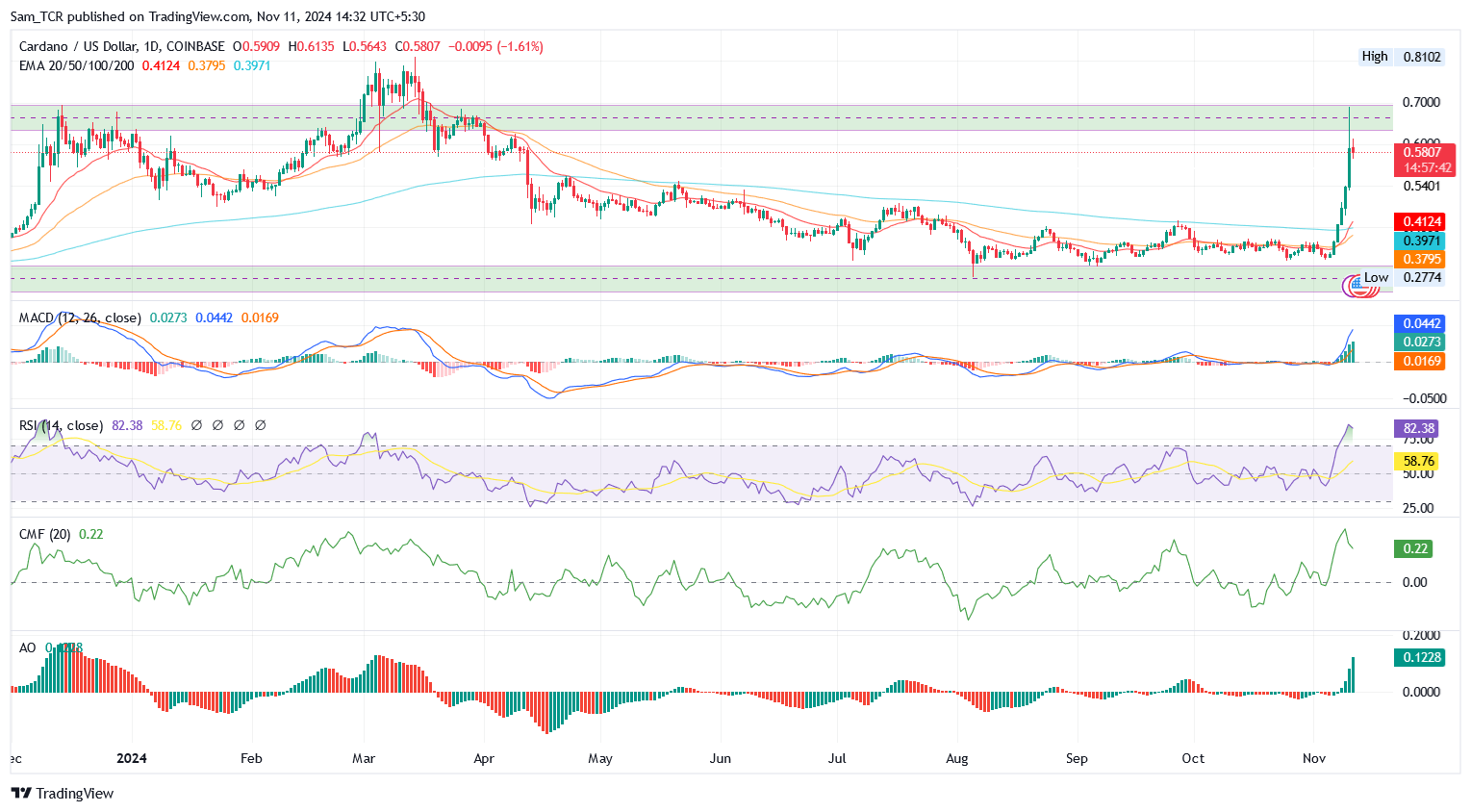Click the 2024 year label on time axis
The image size is (1471, 812).
(x=132, y=758)
